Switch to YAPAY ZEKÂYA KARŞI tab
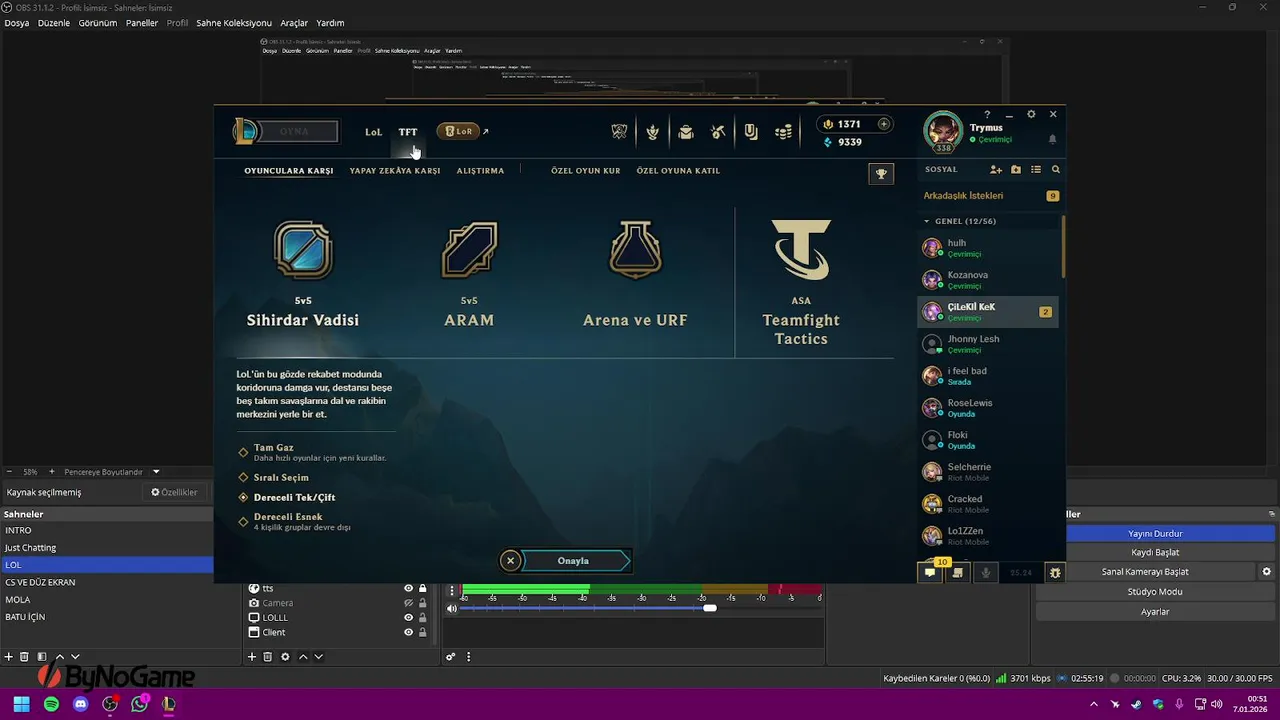Image resolution: width=1280 pixels, height=720 pixels. coord(395,171)
